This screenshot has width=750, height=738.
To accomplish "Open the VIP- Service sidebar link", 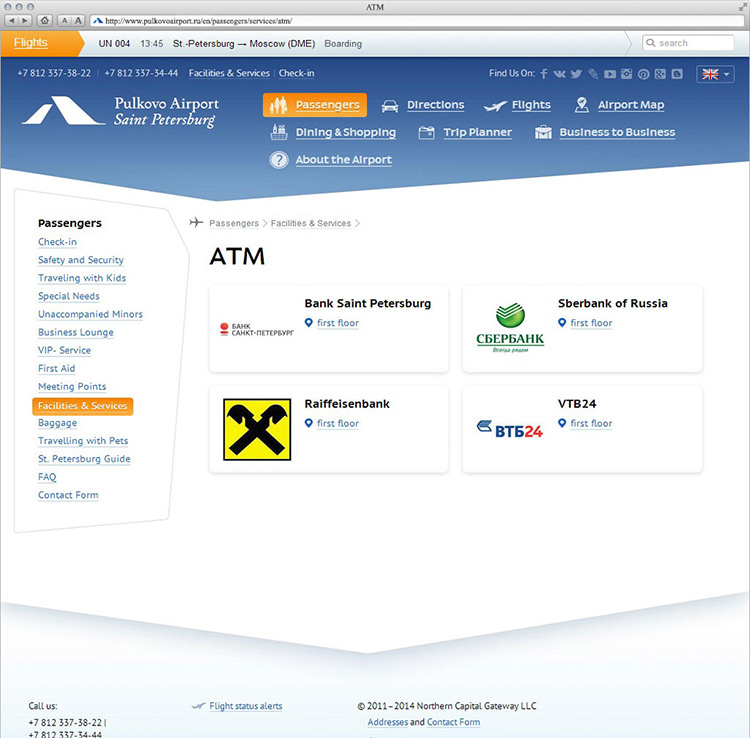I will point(65,350).
